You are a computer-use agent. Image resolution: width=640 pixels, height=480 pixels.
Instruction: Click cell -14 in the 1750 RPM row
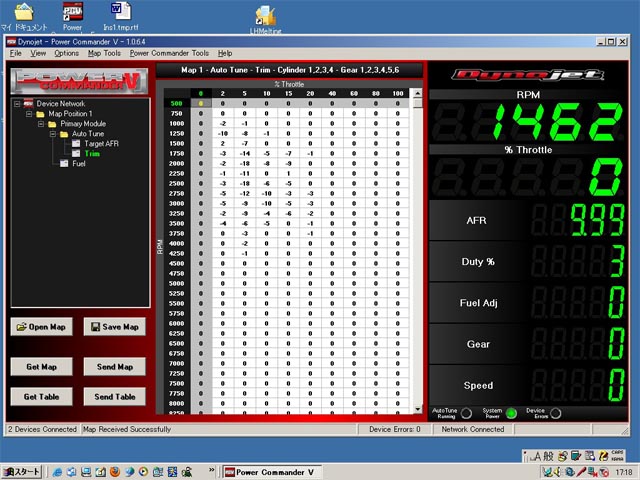(x=244, y=153)
